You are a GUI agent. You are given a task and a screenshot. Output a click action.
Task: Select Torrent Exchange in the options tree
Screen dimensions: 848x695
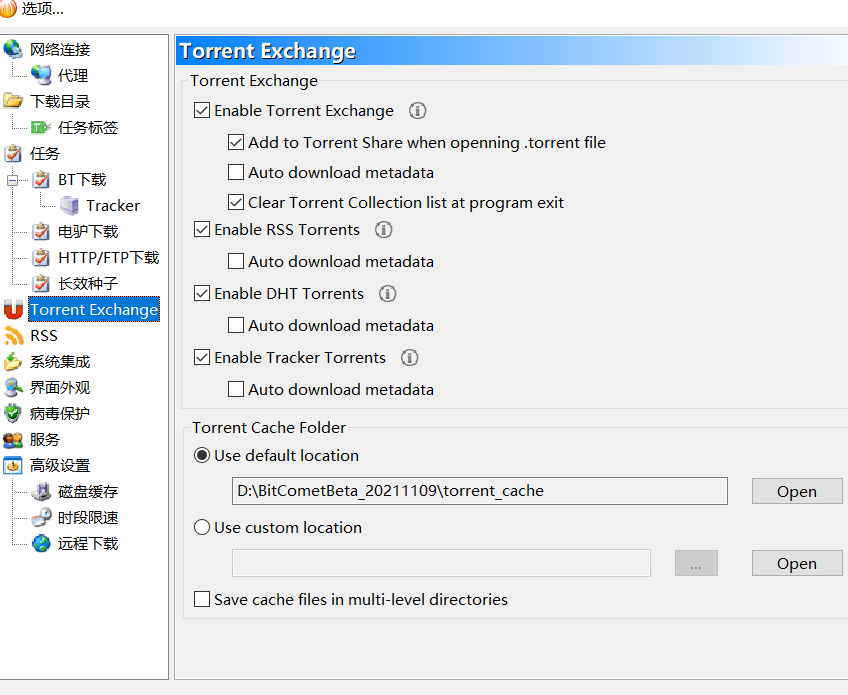pyautogui.click(x=94, y=309)
